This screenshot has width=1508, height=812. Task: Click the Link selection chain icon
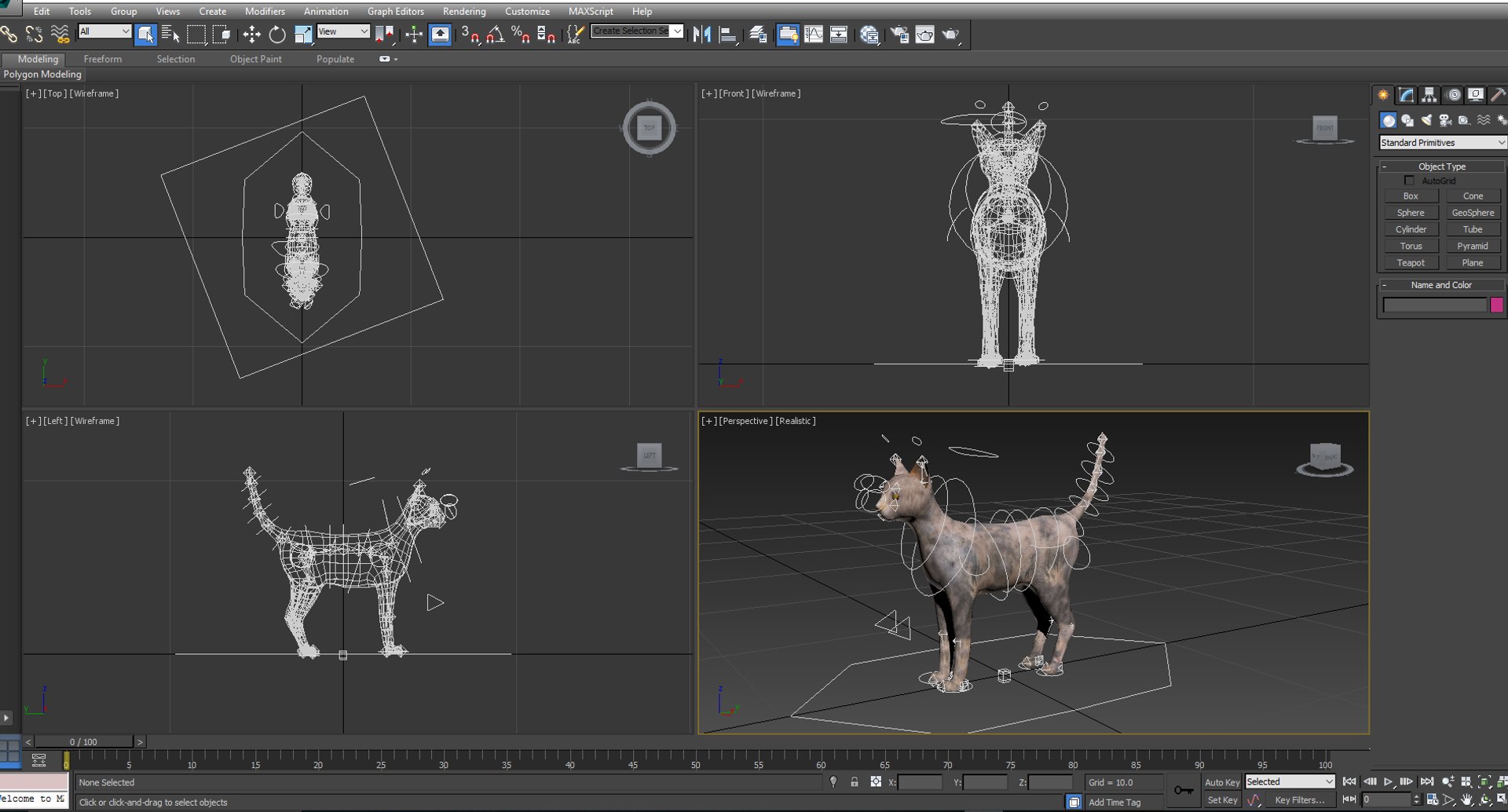[9, 34]
